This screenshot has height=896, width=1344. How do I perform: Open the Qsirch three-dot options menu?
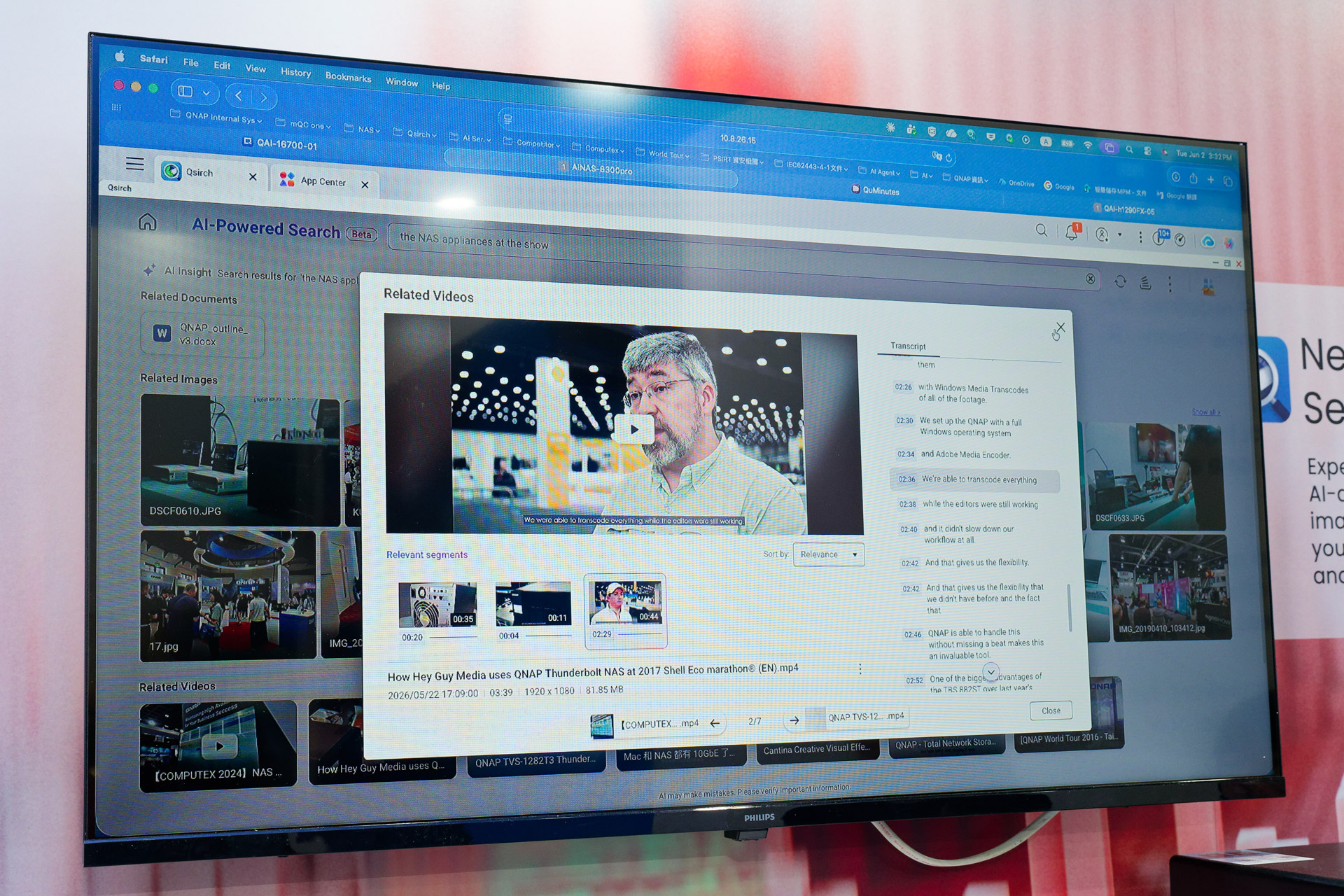(x=1170, y=284)
